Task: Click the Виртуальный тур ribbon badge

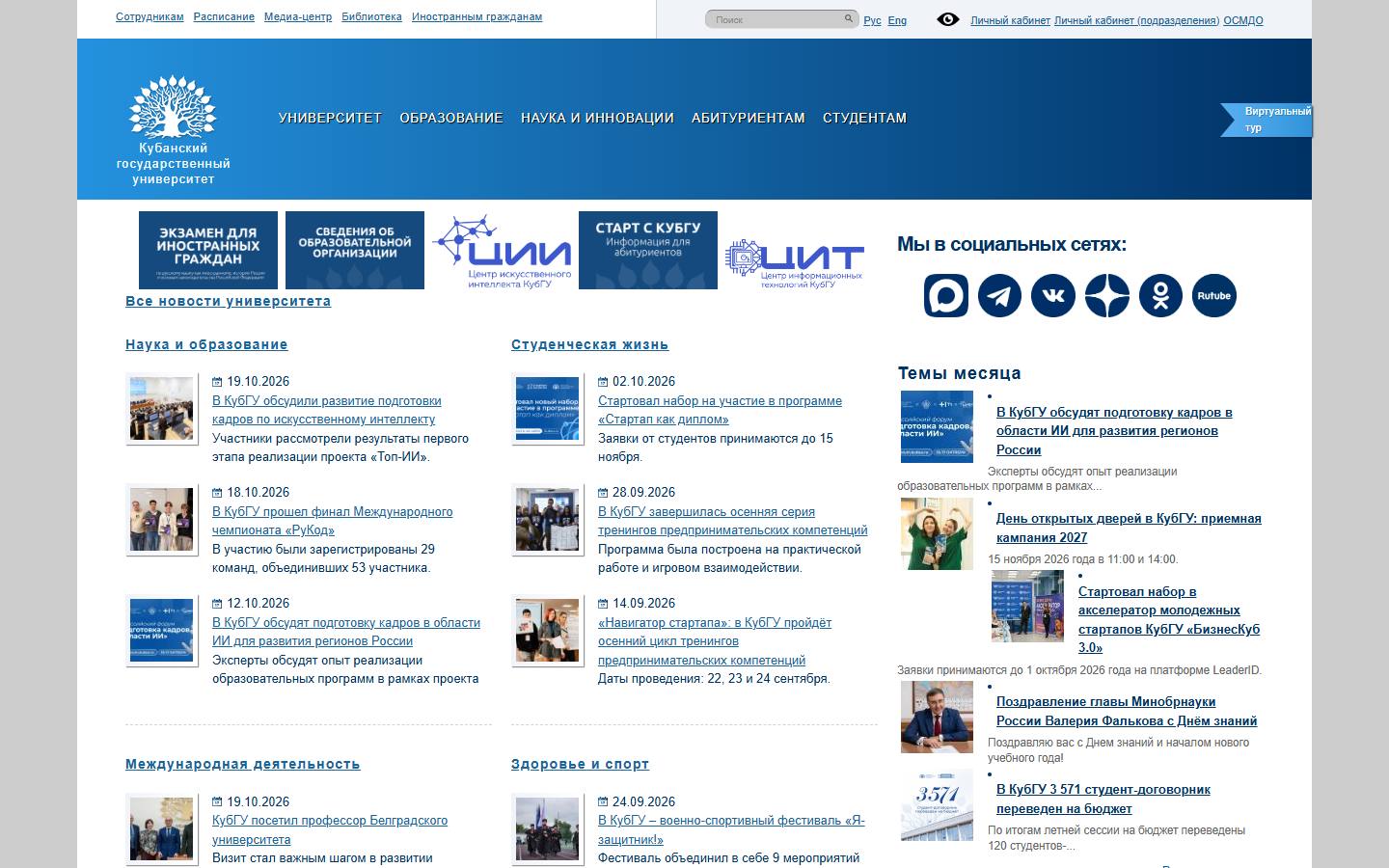Action: click(x=1266, y=120)
